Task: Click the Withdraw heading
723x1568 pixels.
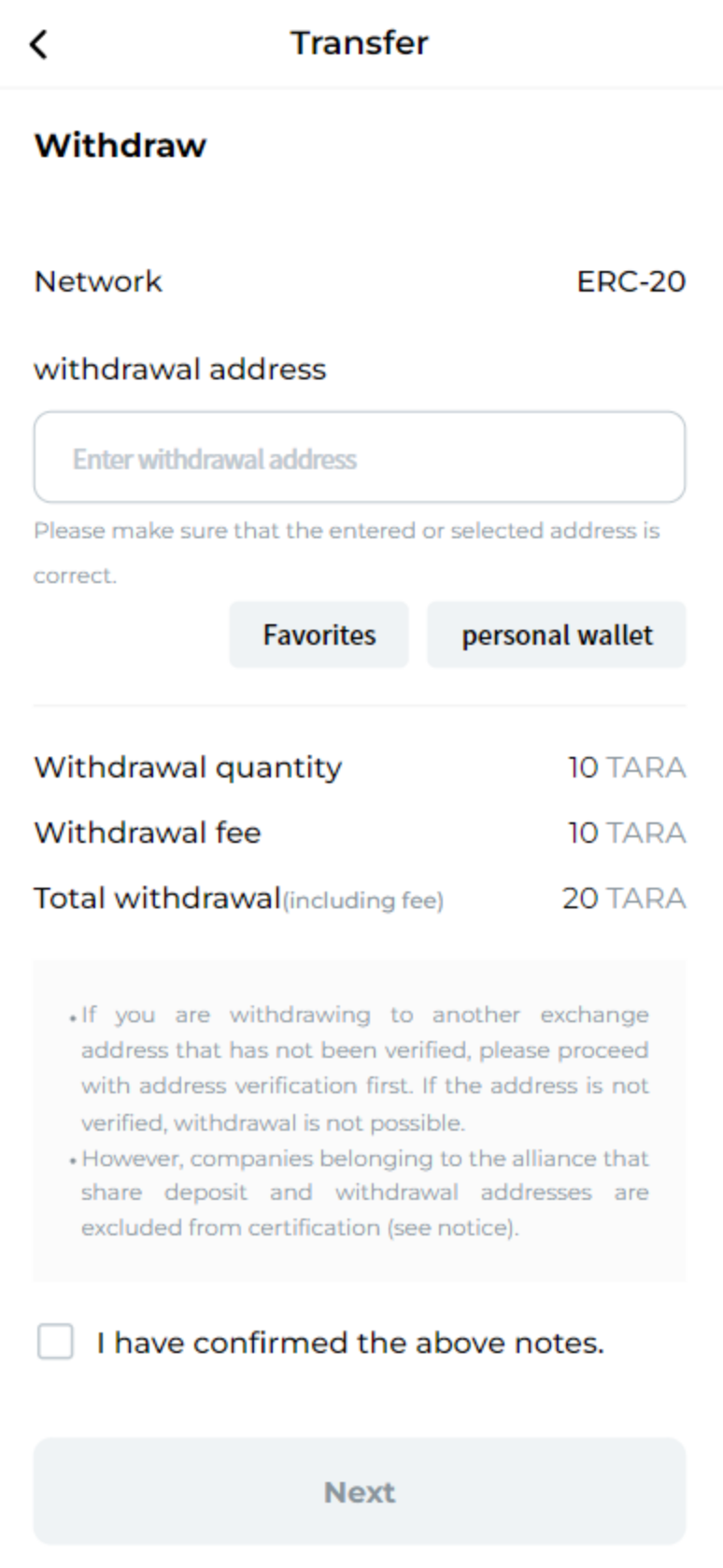Action: (120, 146)
